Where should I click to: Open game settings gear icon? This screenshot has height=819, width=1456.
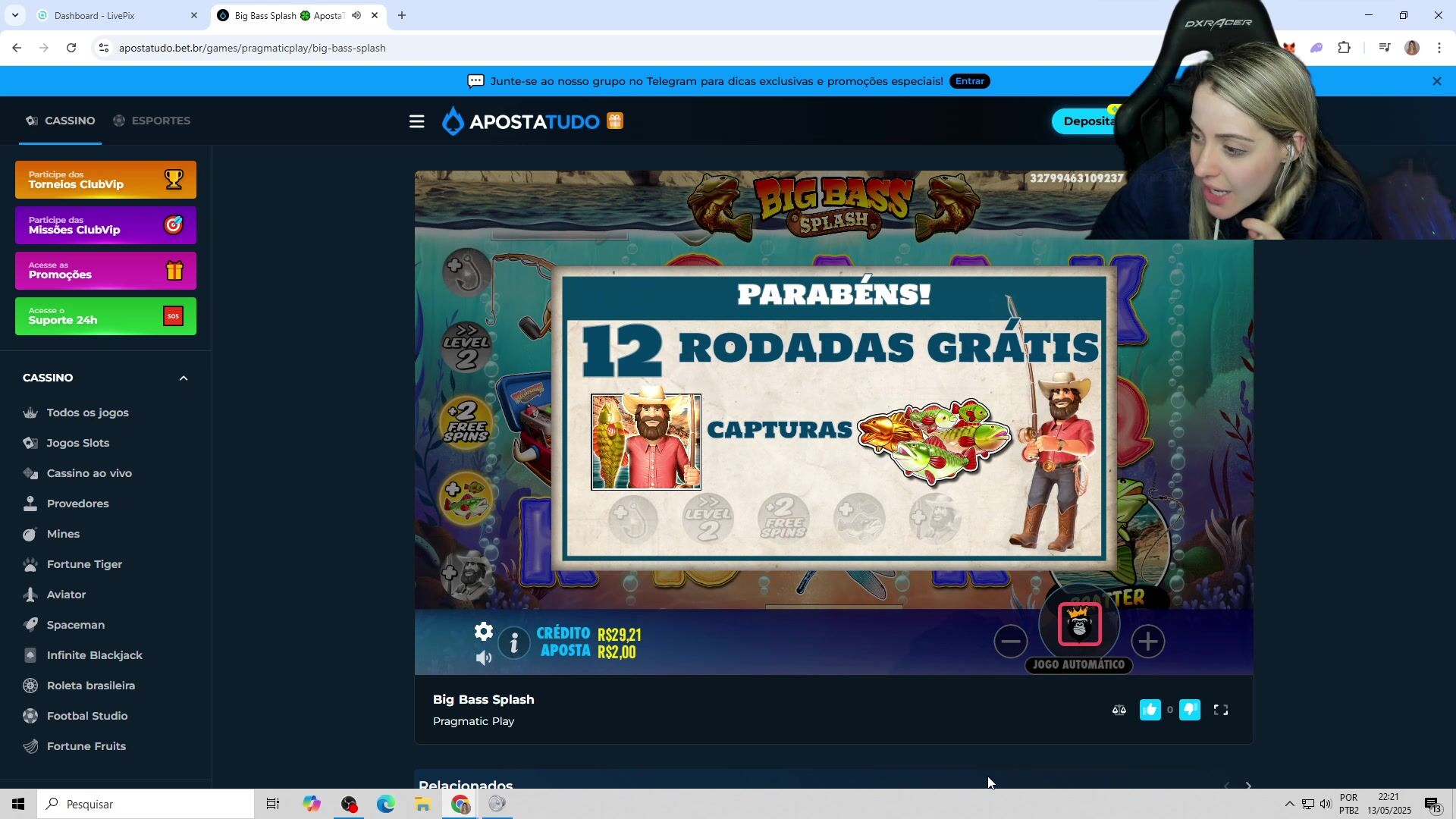pos(484,632)
